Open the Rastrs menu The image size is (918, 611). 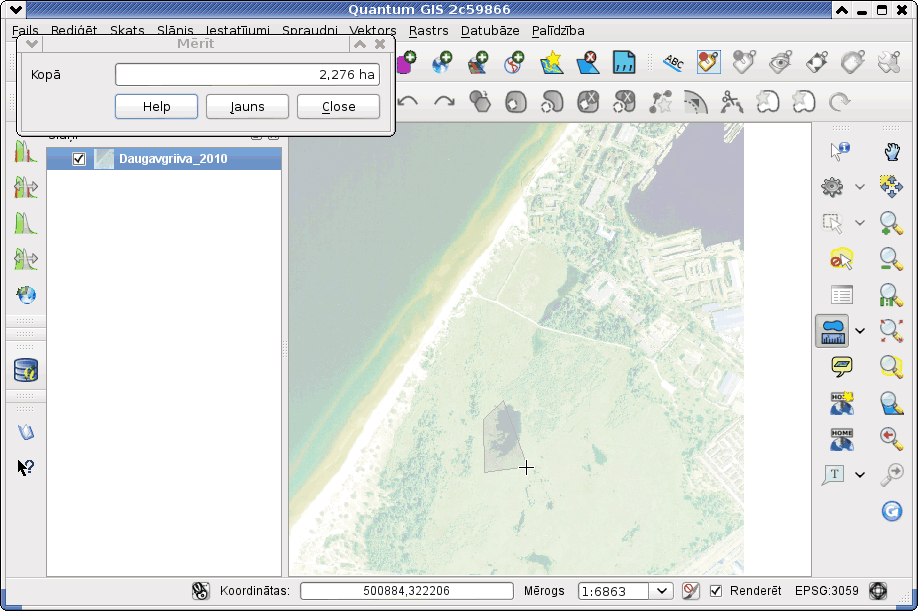click(x=429, y=30)
